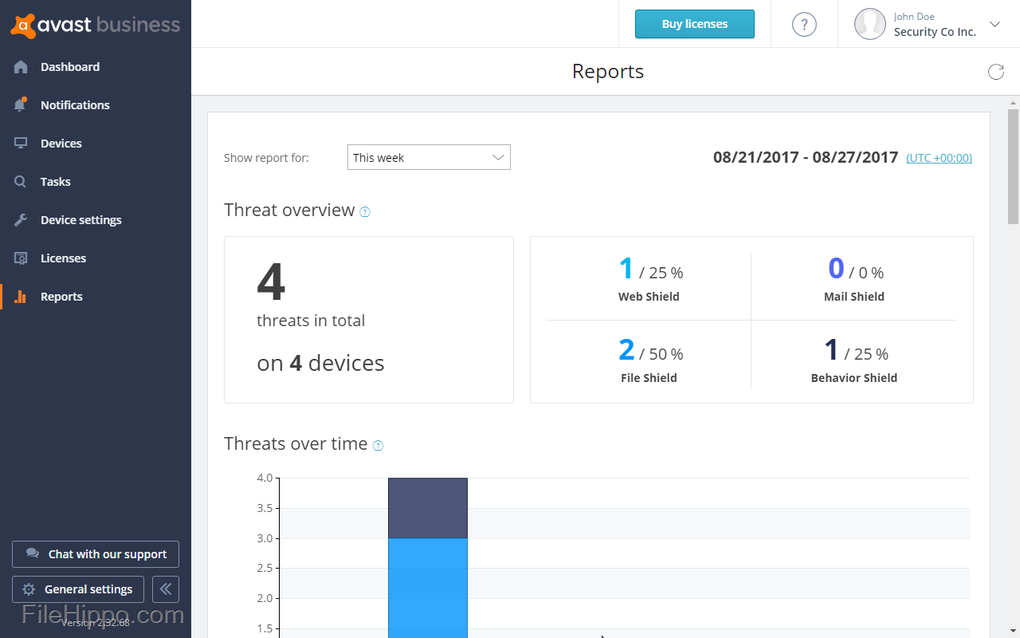Click the Behavior Shield 1 / 25 % stat
Screen dimensions: 1020x638
(854, 361)
